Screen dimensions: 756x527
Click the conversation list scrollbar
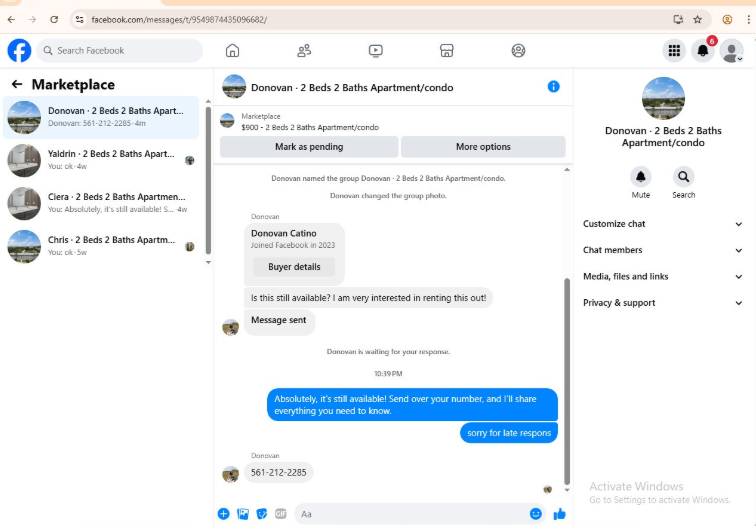click(208, 180)
